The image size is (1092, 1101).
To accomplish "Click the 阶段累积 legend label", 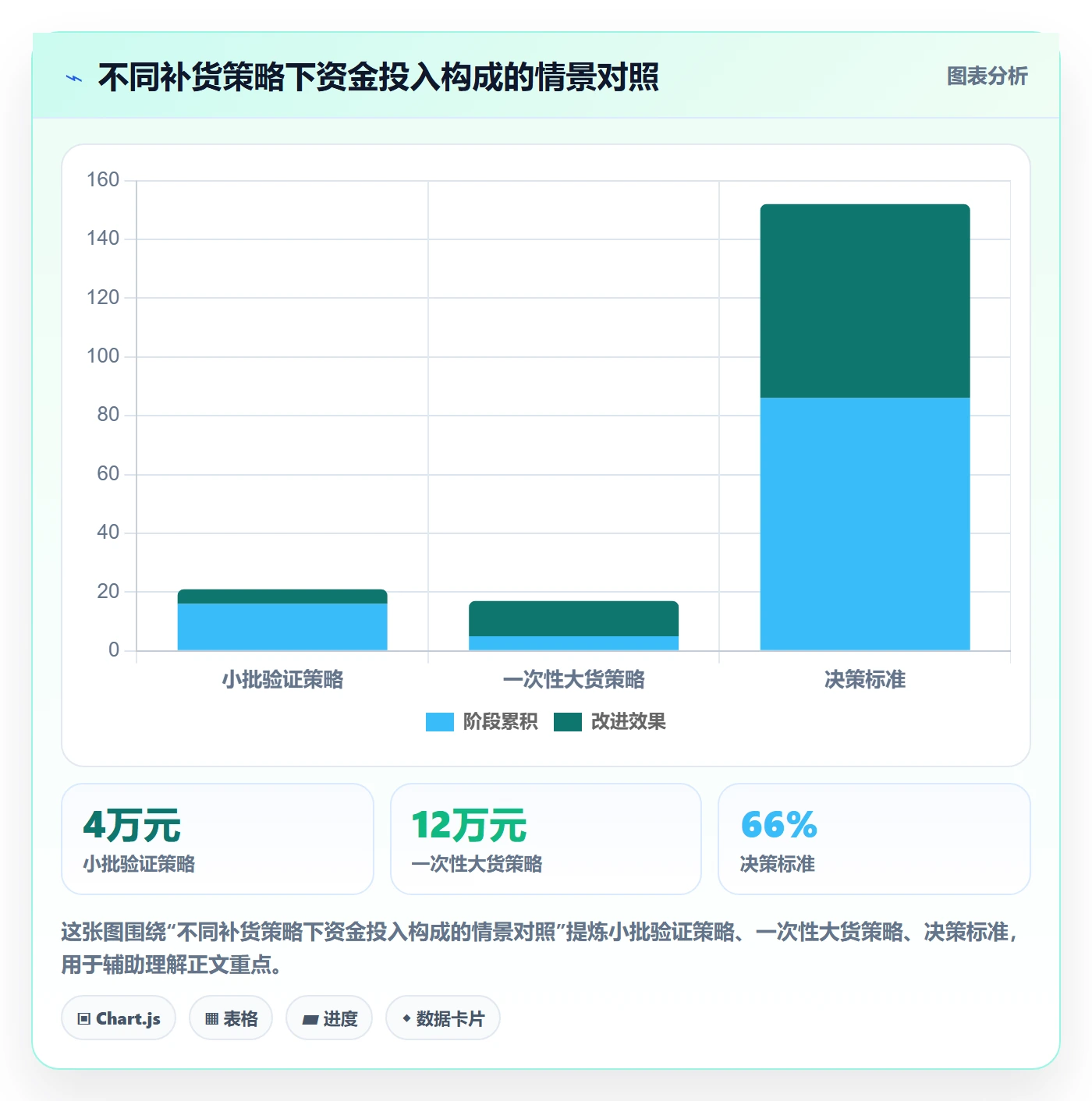I will 500,722.
